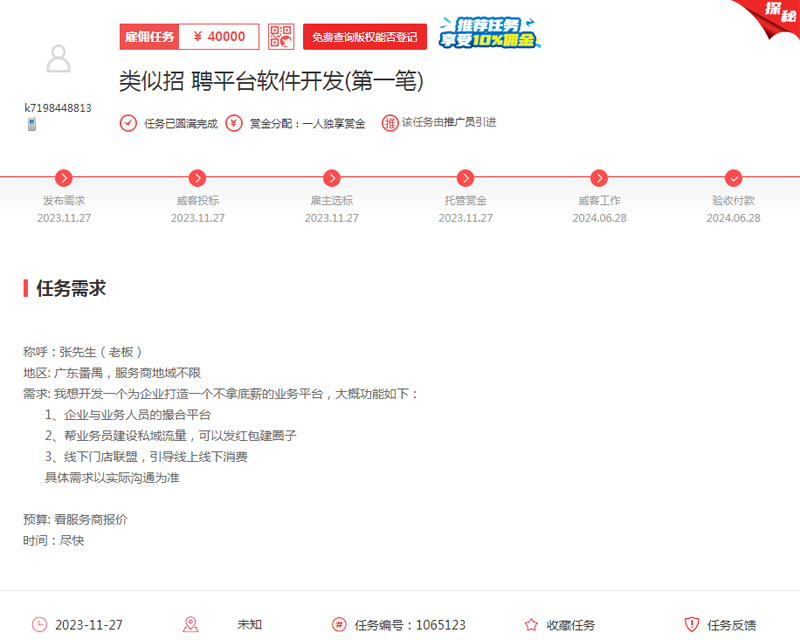Viewport: 800px width, 640px height.
Task: Click the ¥ icon beside 赏金分配
Action: click(x=231, y=124)
